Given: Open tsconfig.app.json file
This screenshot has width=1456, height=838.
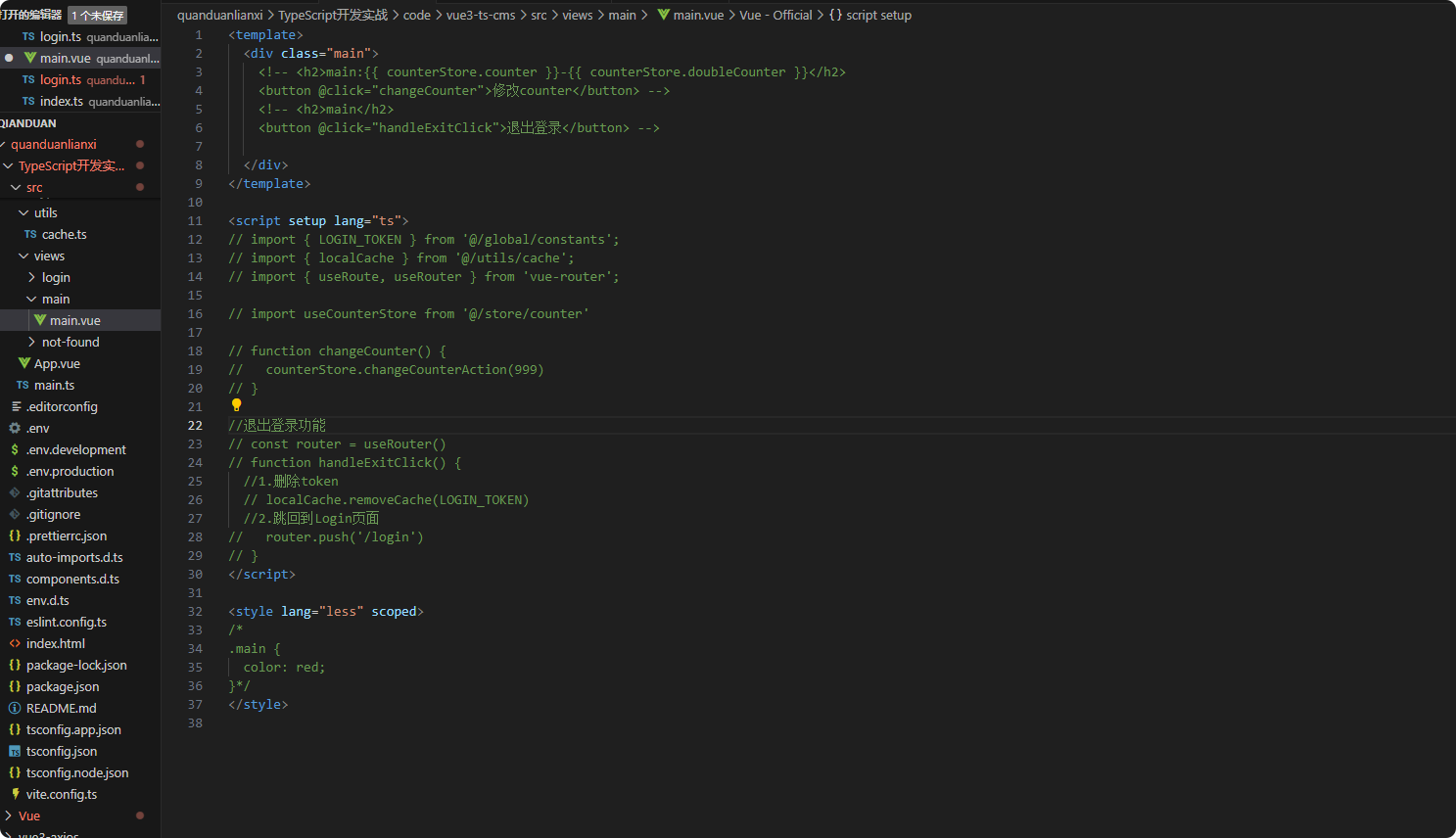Looking at the screenshot, I should click(x=80, y=729).
